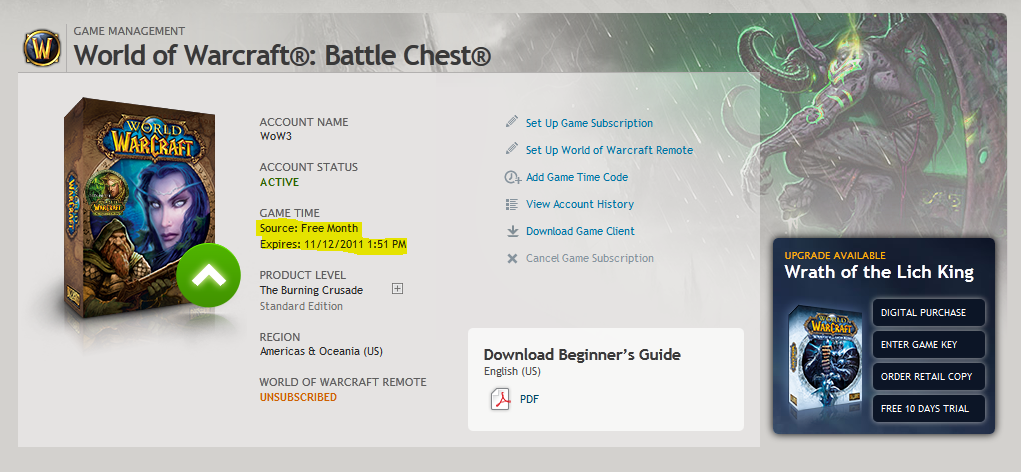
Task: Click the X icon beside Cancel Game Subscription
Action: [x=512, y=258]
